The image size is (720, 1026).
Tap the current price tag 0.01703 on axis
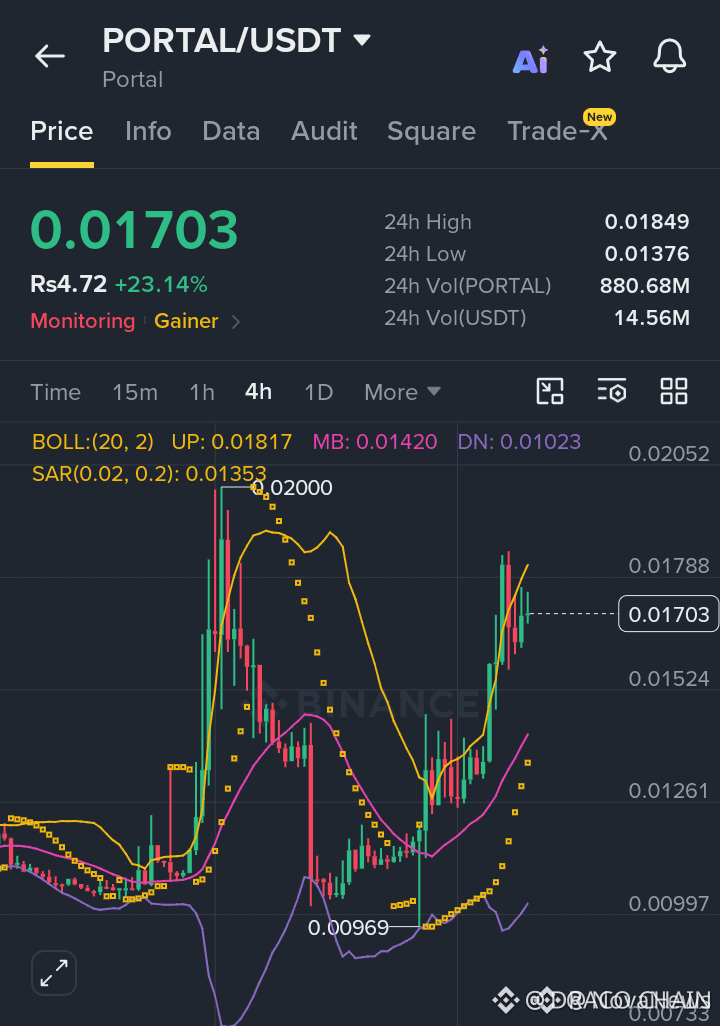(x=668, y=614)
